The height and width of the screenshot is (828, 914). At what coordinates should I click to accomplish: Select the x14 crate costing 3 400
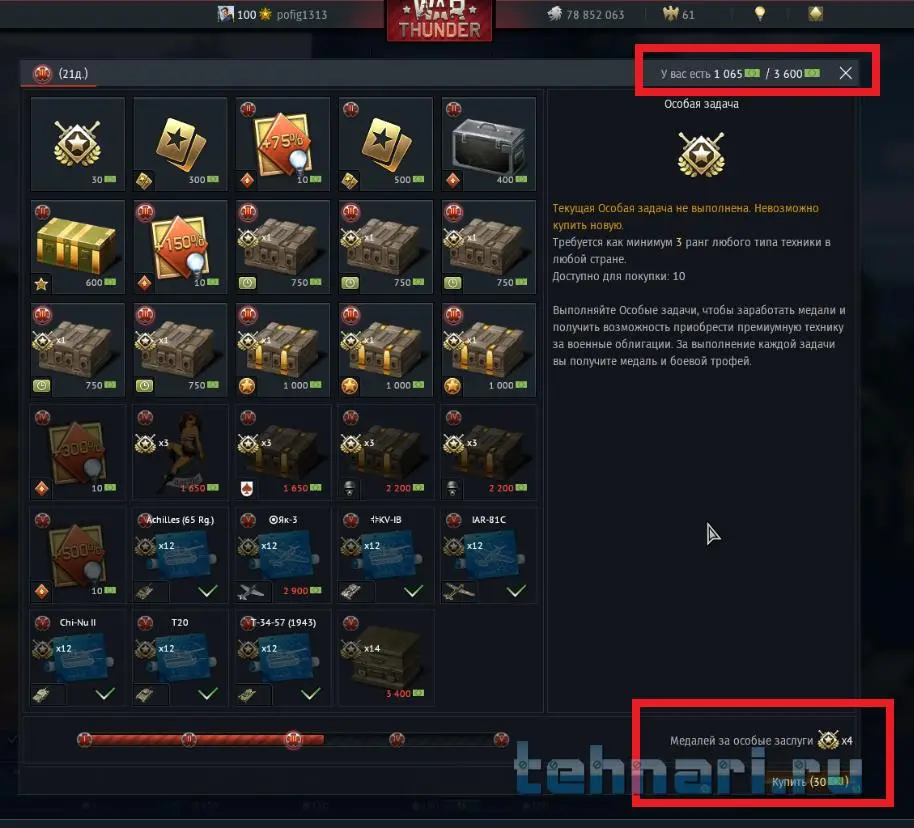(x=386, y=658)
